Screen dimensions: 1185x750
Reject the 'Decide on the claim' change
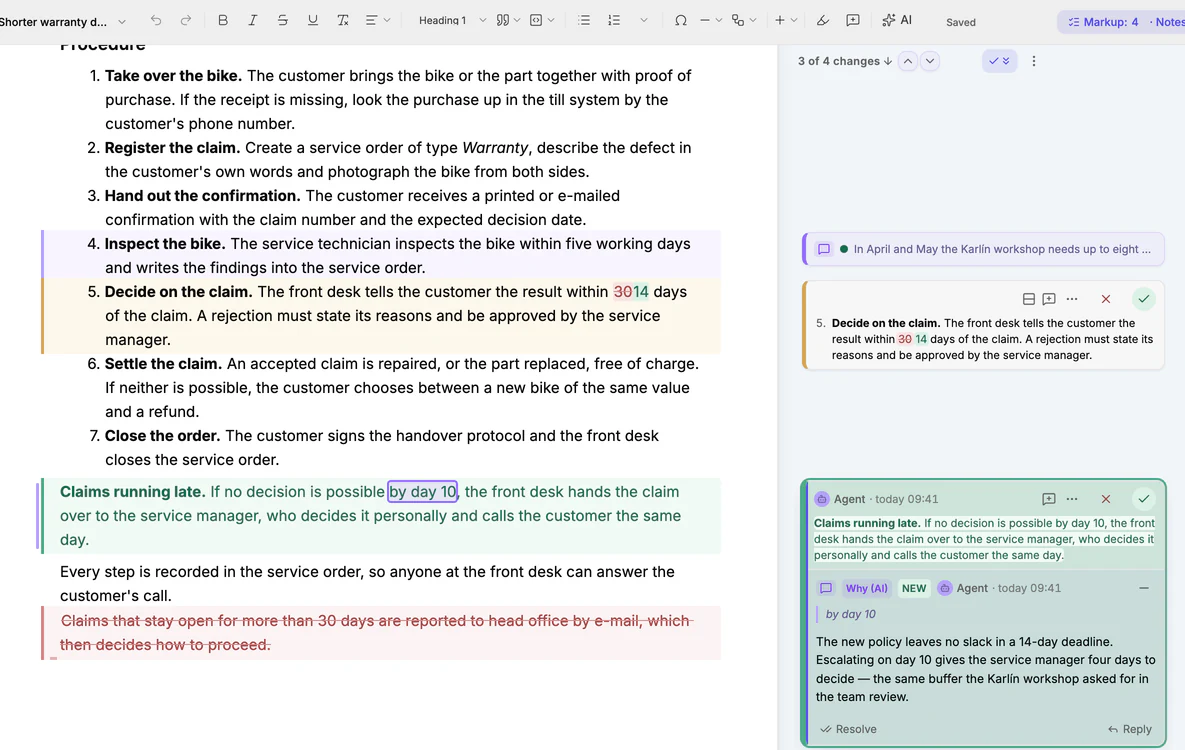coord(1106,299)
